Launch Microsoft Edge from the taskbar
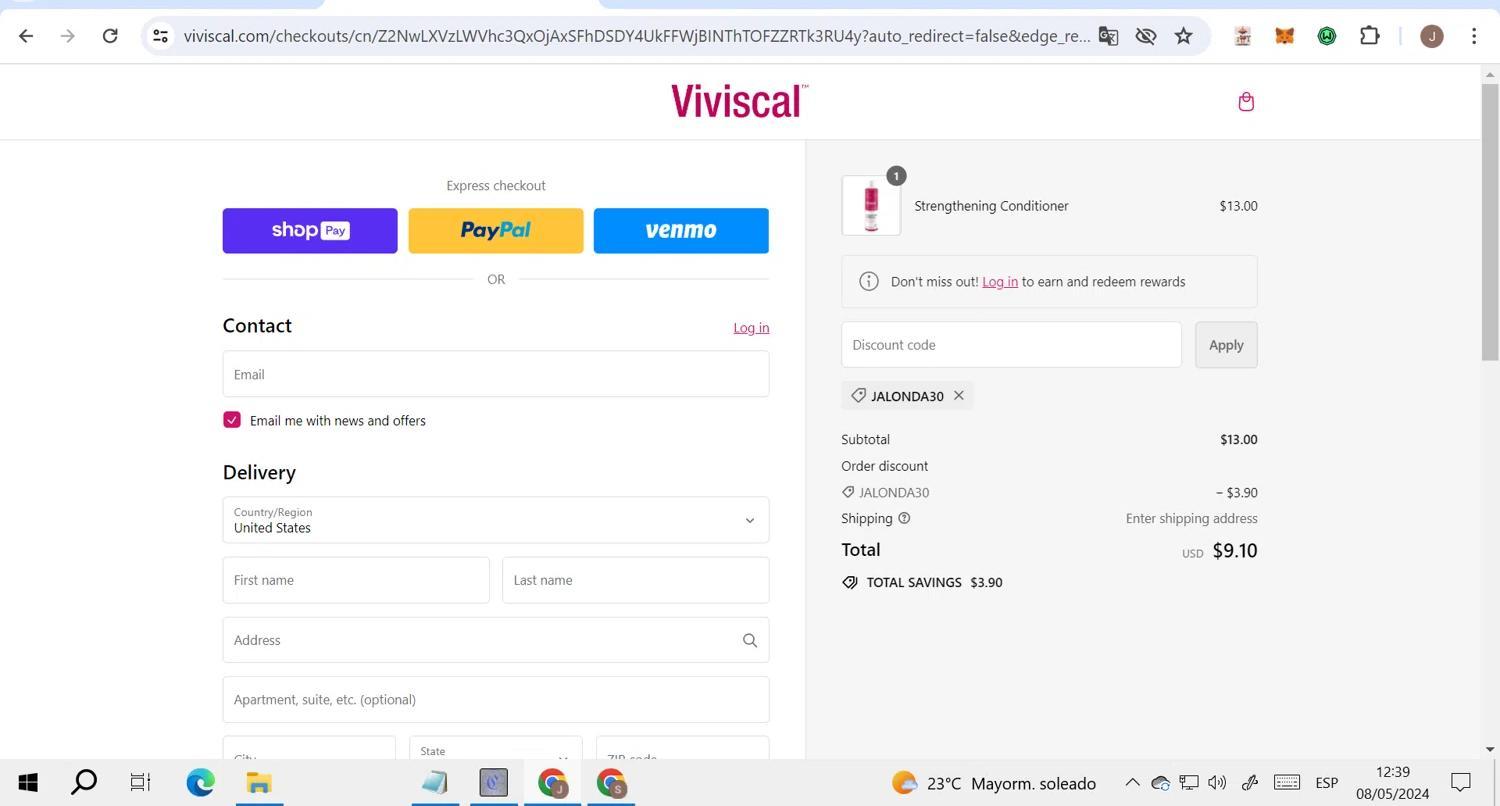Screen dimensions: 1500x806 tap(200, 783)
